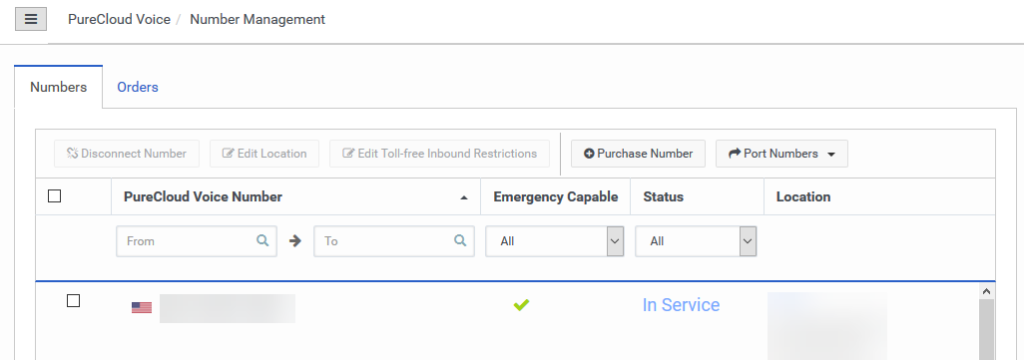This screenshot has width=1024, height=360.
Task: Expand the Port Numbers dropdown menu
Action: click(x=782, y=154)
